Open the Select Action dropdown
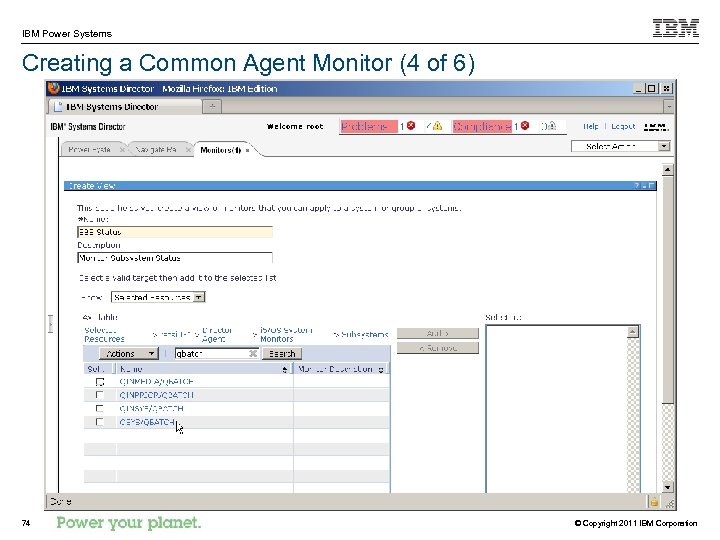 click(664, 146)
